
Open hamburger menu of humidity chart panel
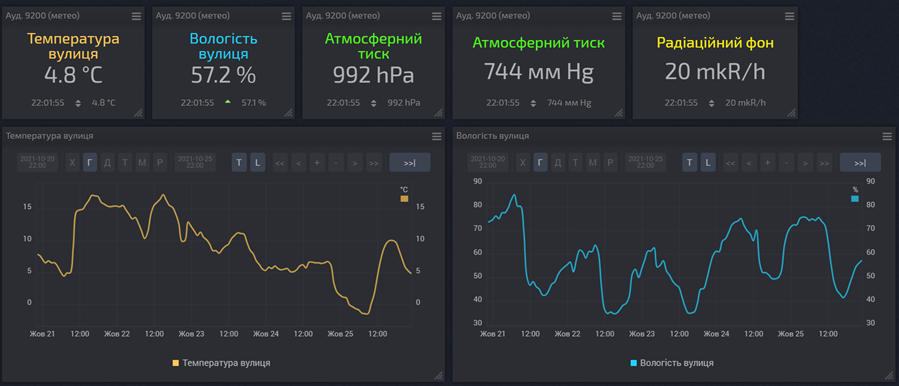(x=887, y=137)
